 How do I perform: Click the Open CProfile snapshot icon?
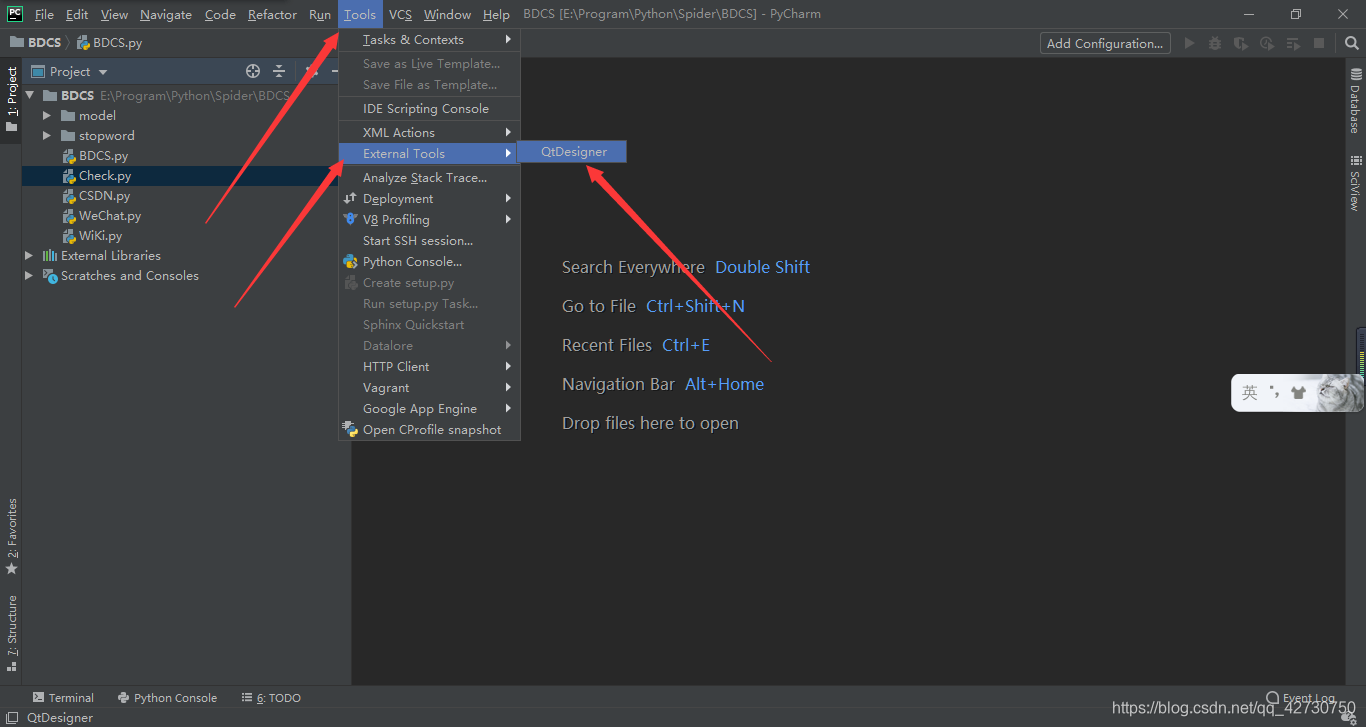[350, 430]
